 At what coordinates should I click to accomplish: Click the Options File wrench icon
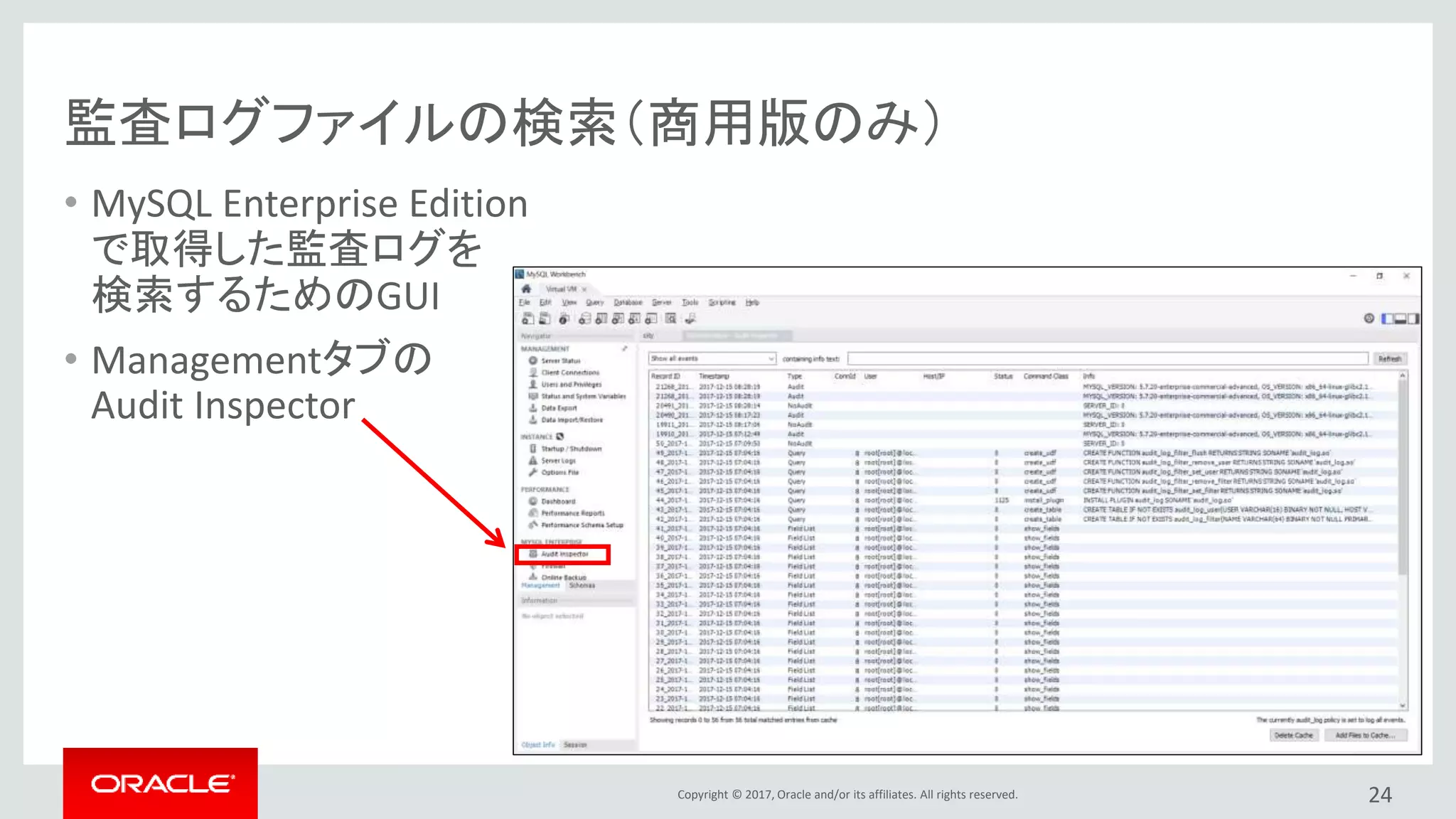tap(532, 472)
